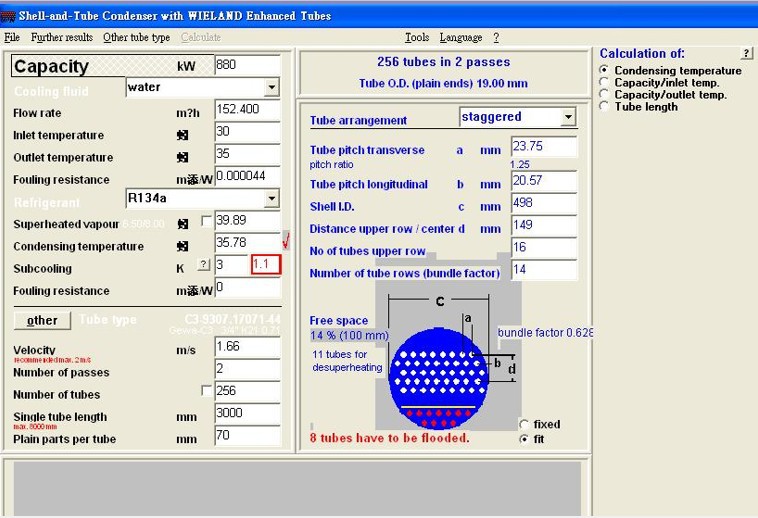The height and width of the screenshot is (518, 758).
Task: Click the application icon in the title bar
Action: (8, 16)
